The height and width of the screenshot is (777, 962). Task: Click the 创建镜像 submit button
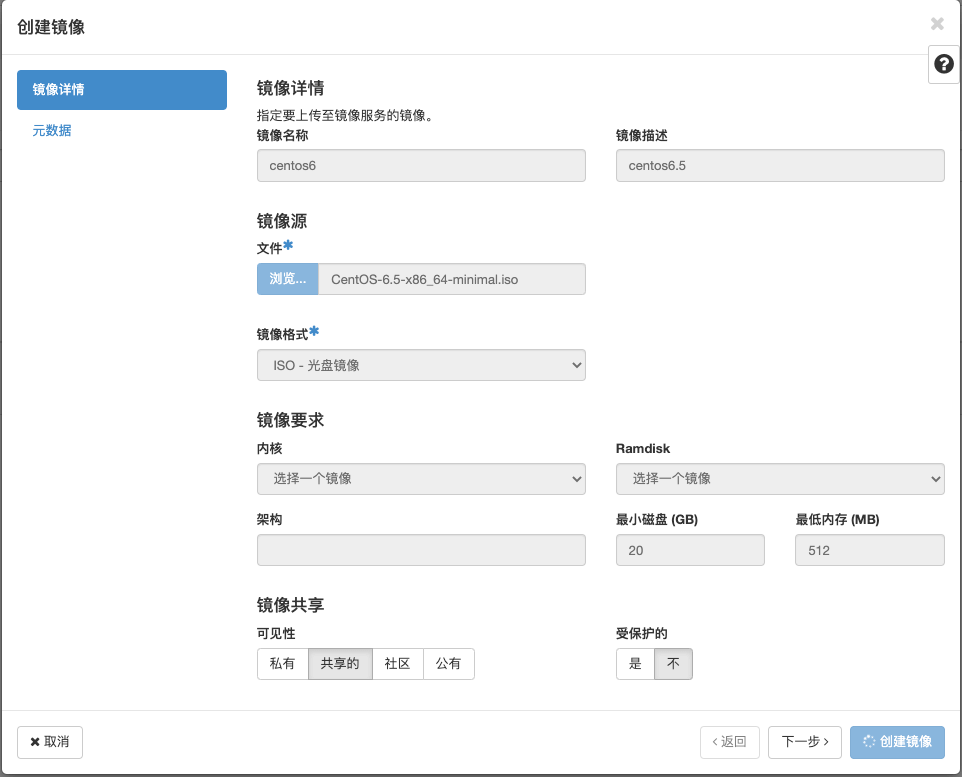click(x=897, y=742)
